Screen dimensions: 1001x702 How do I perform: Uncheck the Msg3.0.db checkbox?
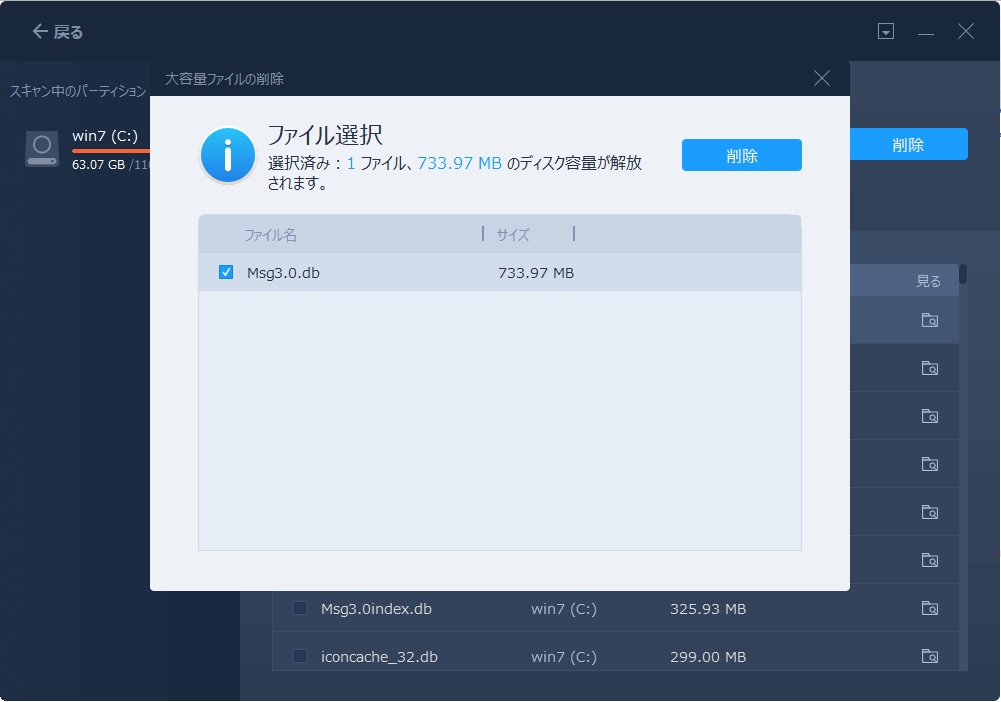[x=225, y=271]
